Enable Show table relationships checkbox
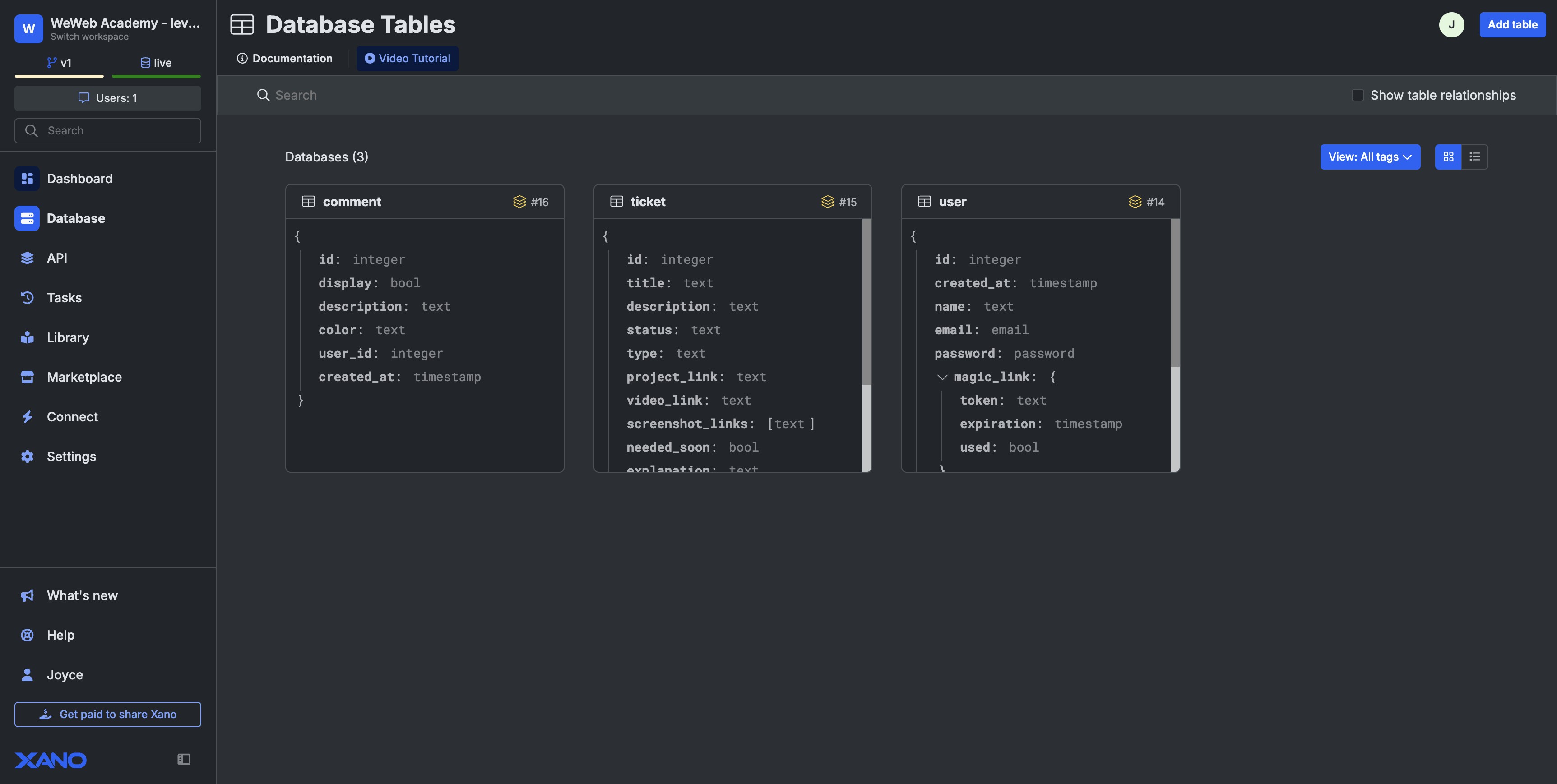Viewport: 1557px width, 784px height. click(x=1358, y=96)
